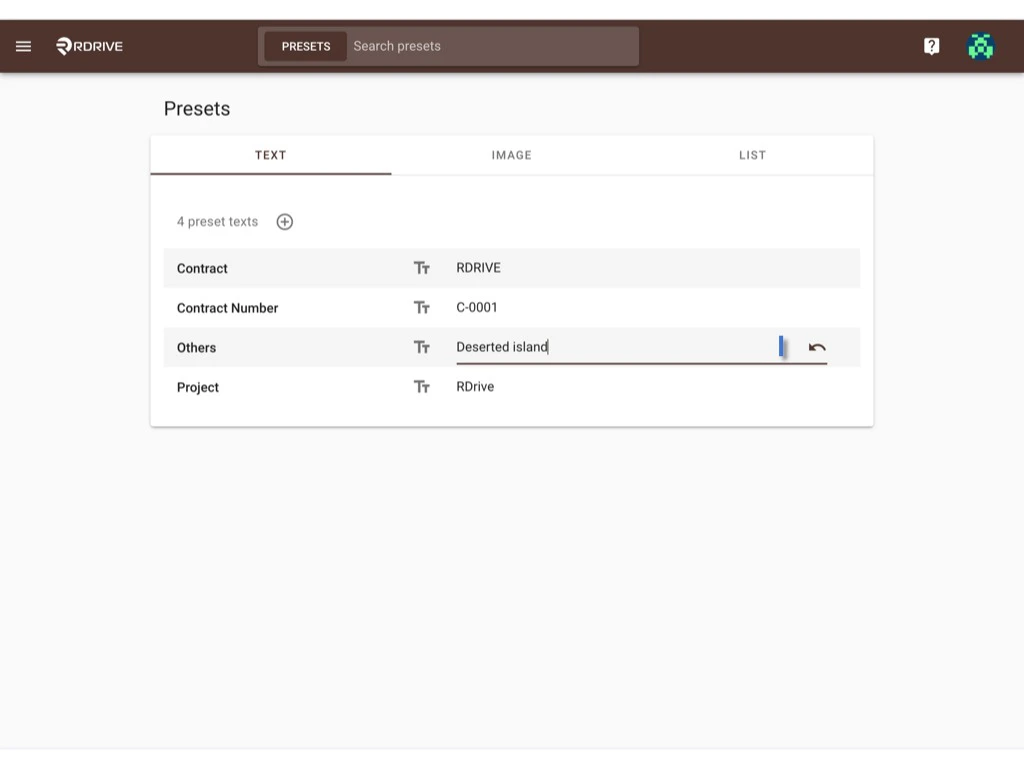Undo the edit on Others preset
Screen dimensions: 1024x768
tap(817, 346)
